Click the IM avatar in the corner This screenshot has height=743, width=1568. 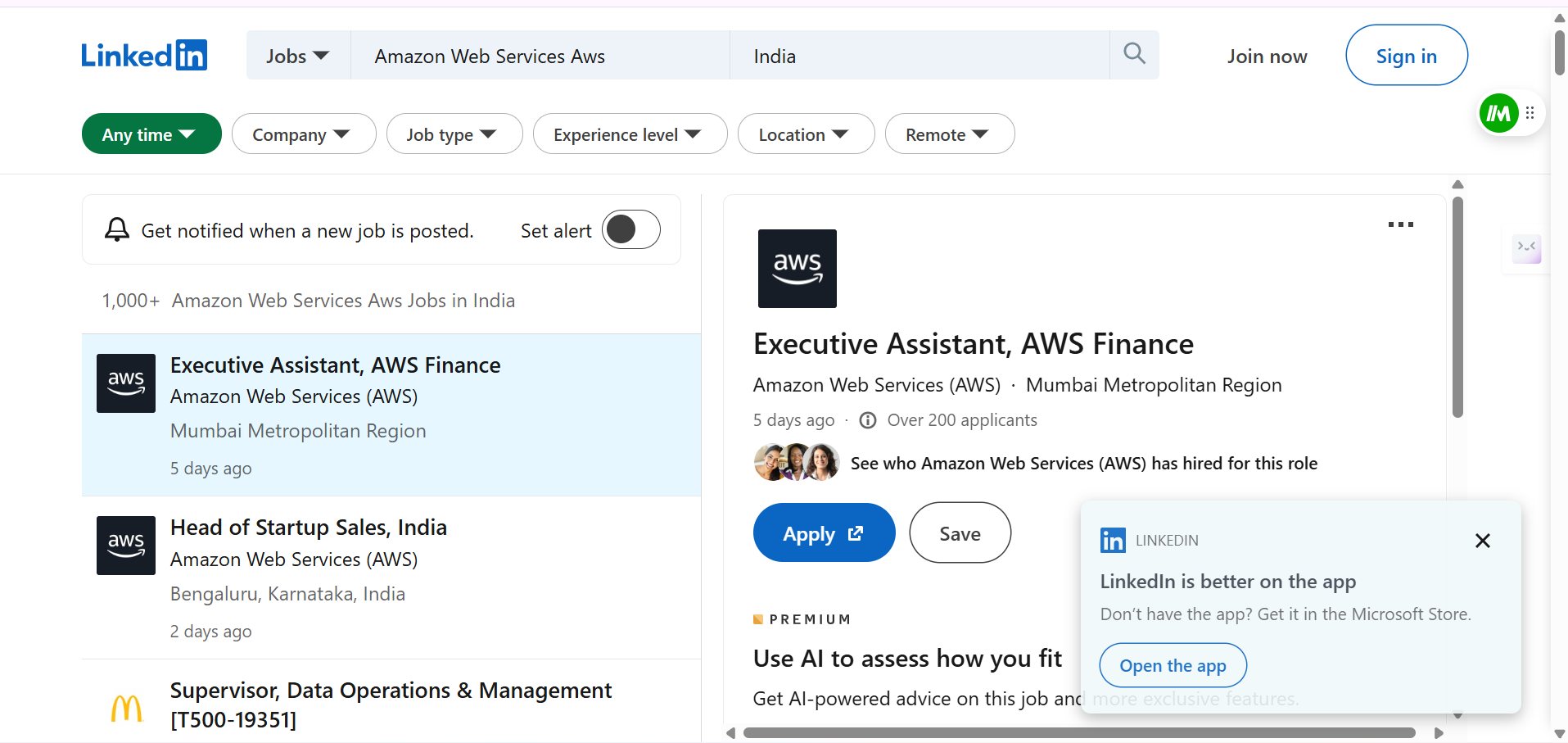pyautogui.click(x=1499, y=112)
